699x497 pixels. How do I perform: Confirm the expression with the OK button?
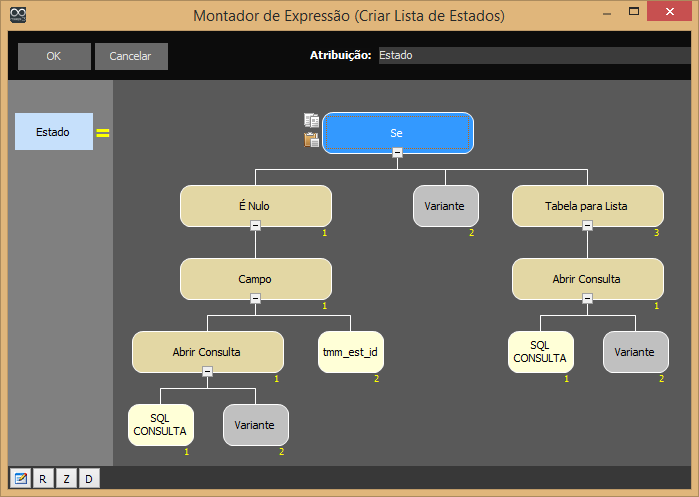click(x=54, y=56)
